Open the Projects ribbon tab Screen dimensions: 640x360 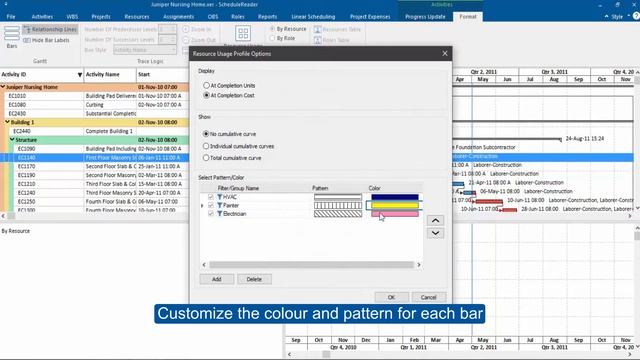[101, 17]
